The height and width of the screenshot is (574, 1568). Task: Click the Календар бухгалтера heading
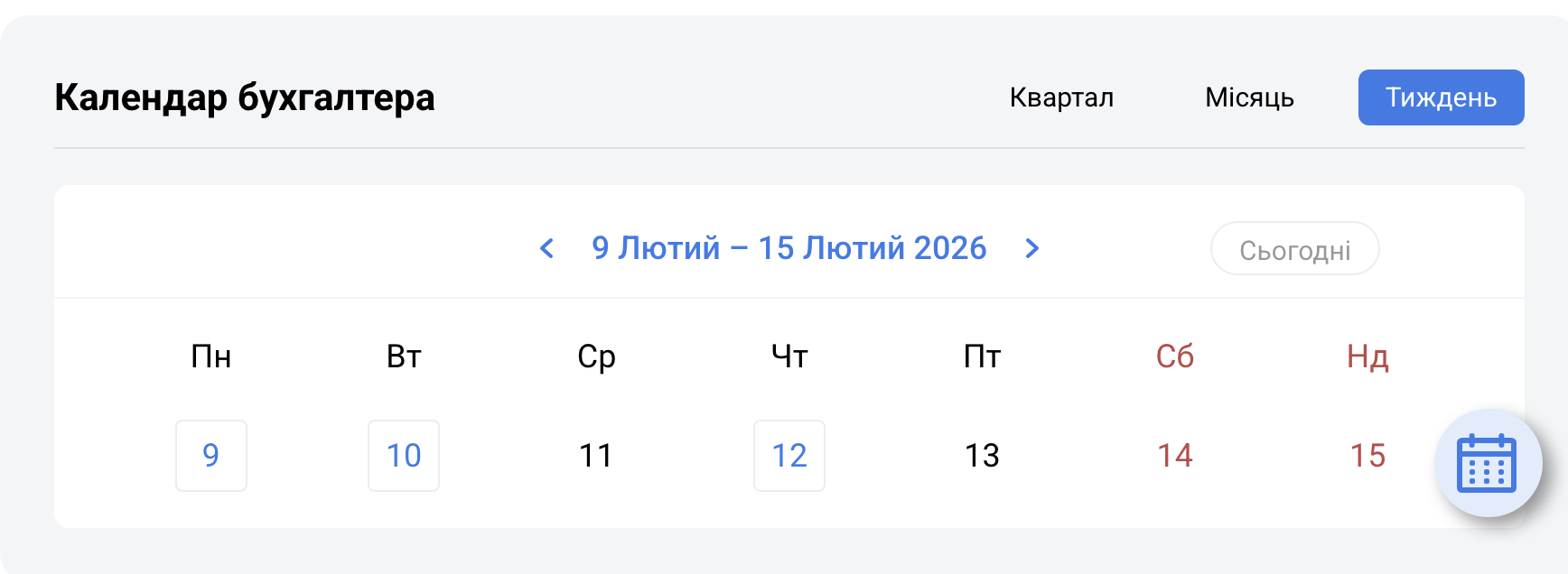(245, 97)
